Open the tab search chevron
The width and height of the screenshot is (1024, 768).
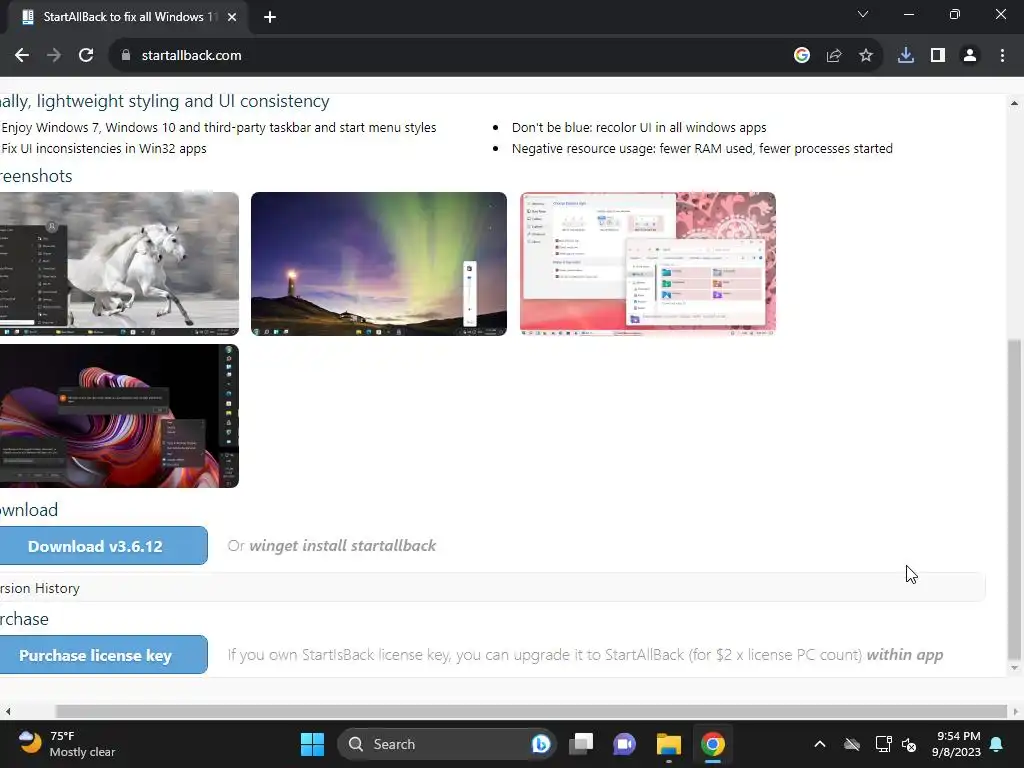[863, 14]
